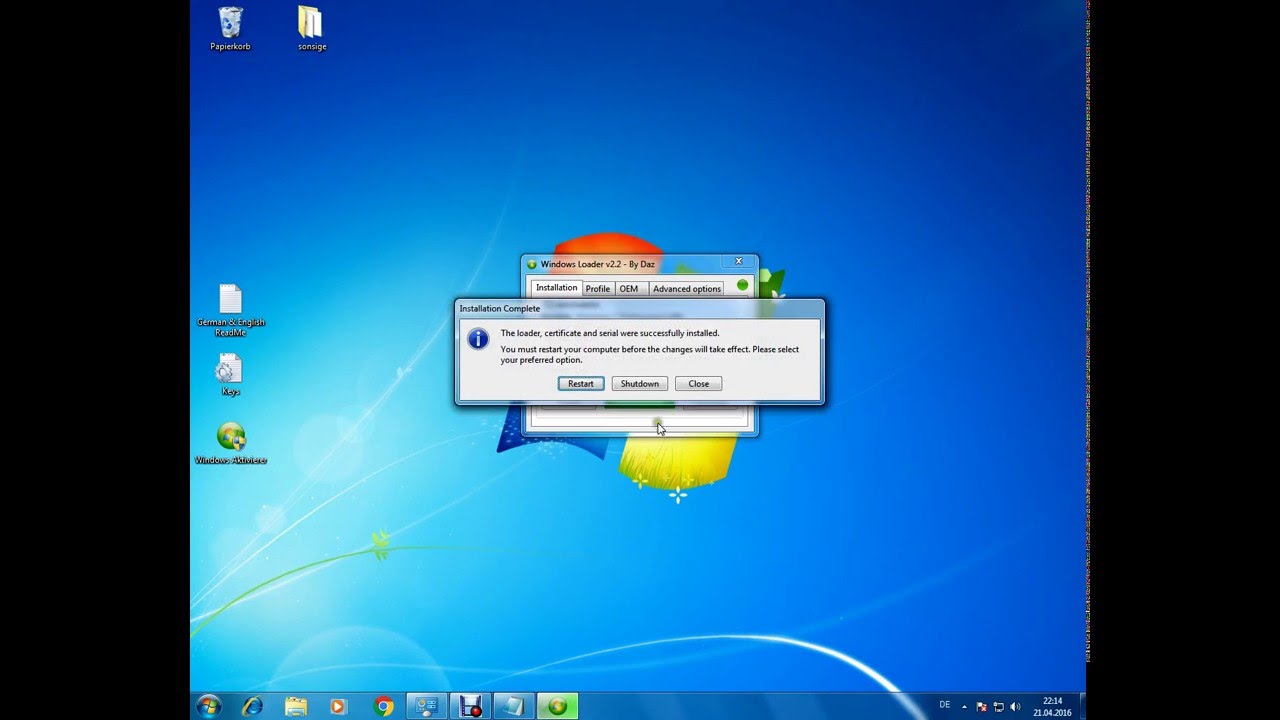1280x720 pixels.
Task: Open the Windows Start menu
Action: [209, 706]
